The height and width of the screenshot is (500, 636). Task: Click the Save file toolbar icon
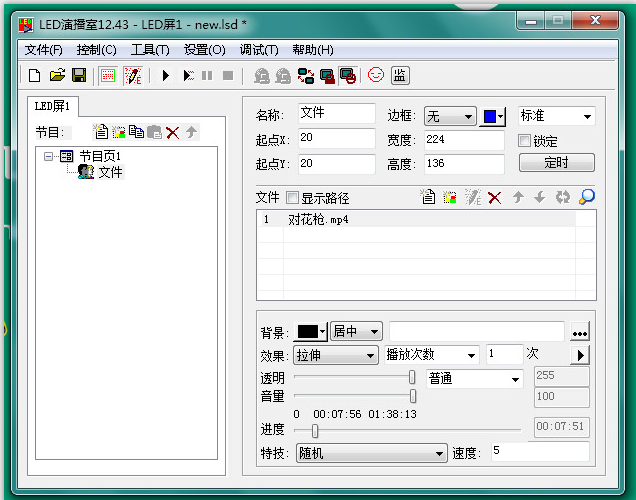pyautogui.click(x=78, y=75)
